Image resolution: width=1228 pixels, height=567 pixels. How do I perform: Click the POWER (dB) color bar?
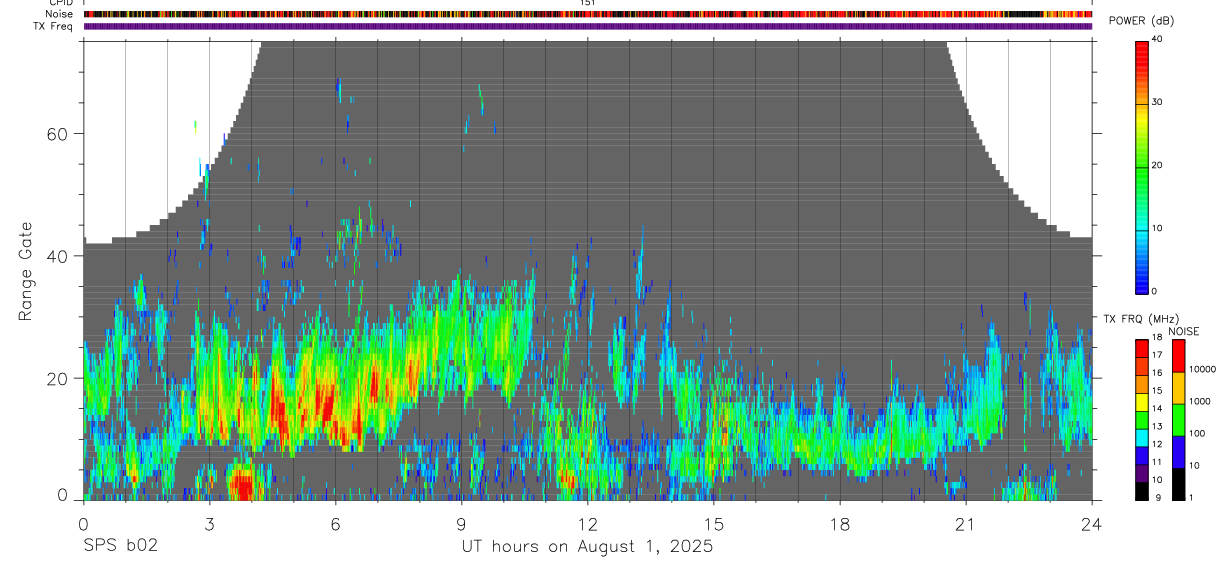1142,167
